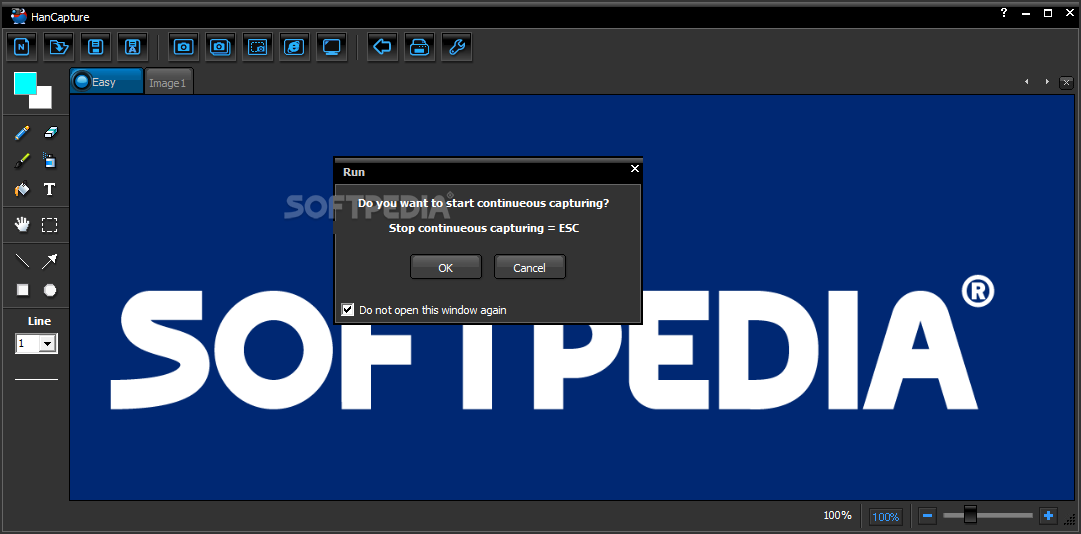Close the Run dialog with X
This screenshot has width=1081, height=534.
pos(635,169)
